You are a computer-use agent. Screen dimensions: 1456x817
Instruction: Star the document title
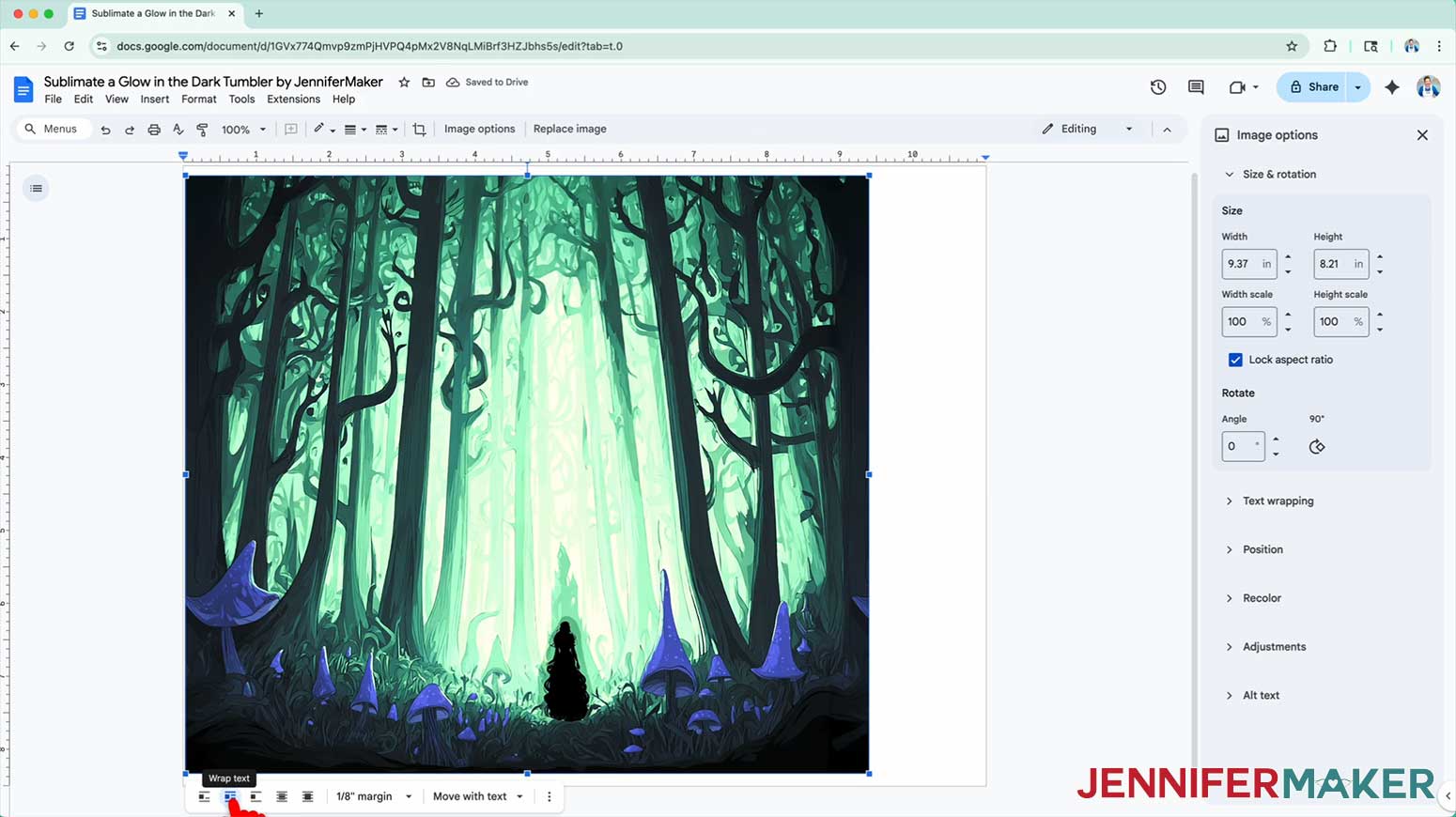point(404,83)
